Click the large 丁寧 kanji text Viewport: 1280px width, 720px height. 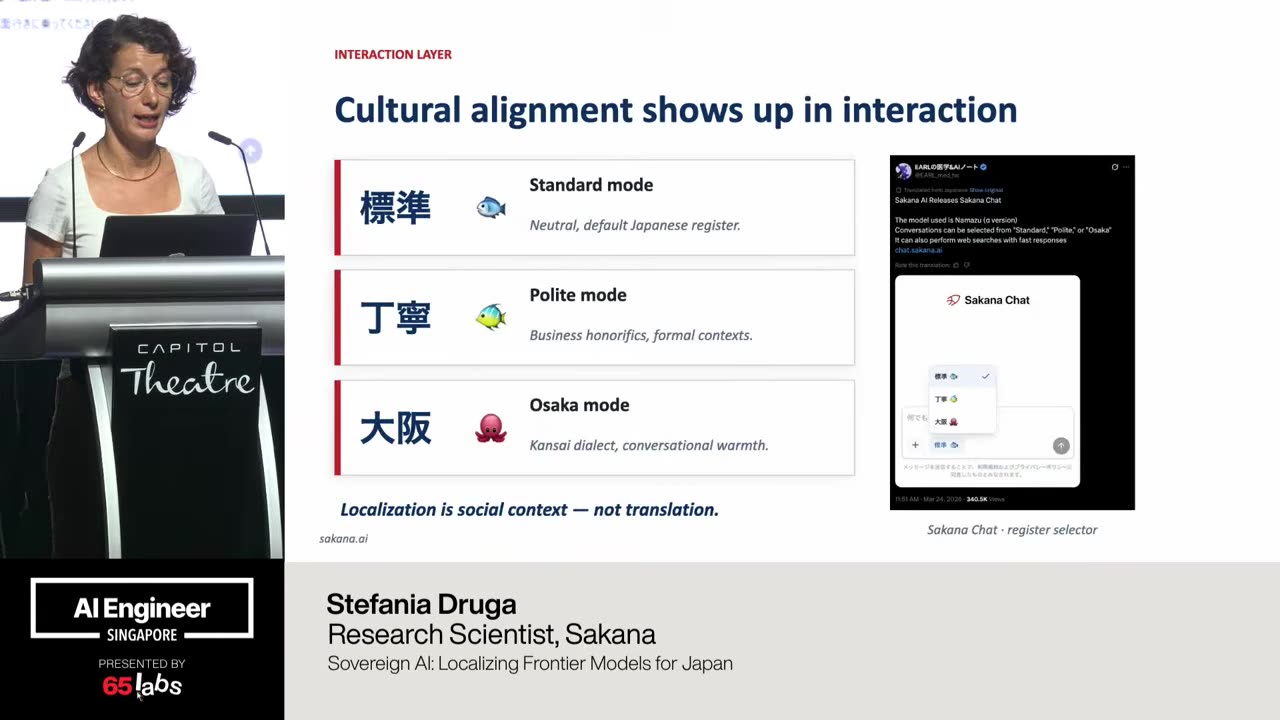[395, 318]
